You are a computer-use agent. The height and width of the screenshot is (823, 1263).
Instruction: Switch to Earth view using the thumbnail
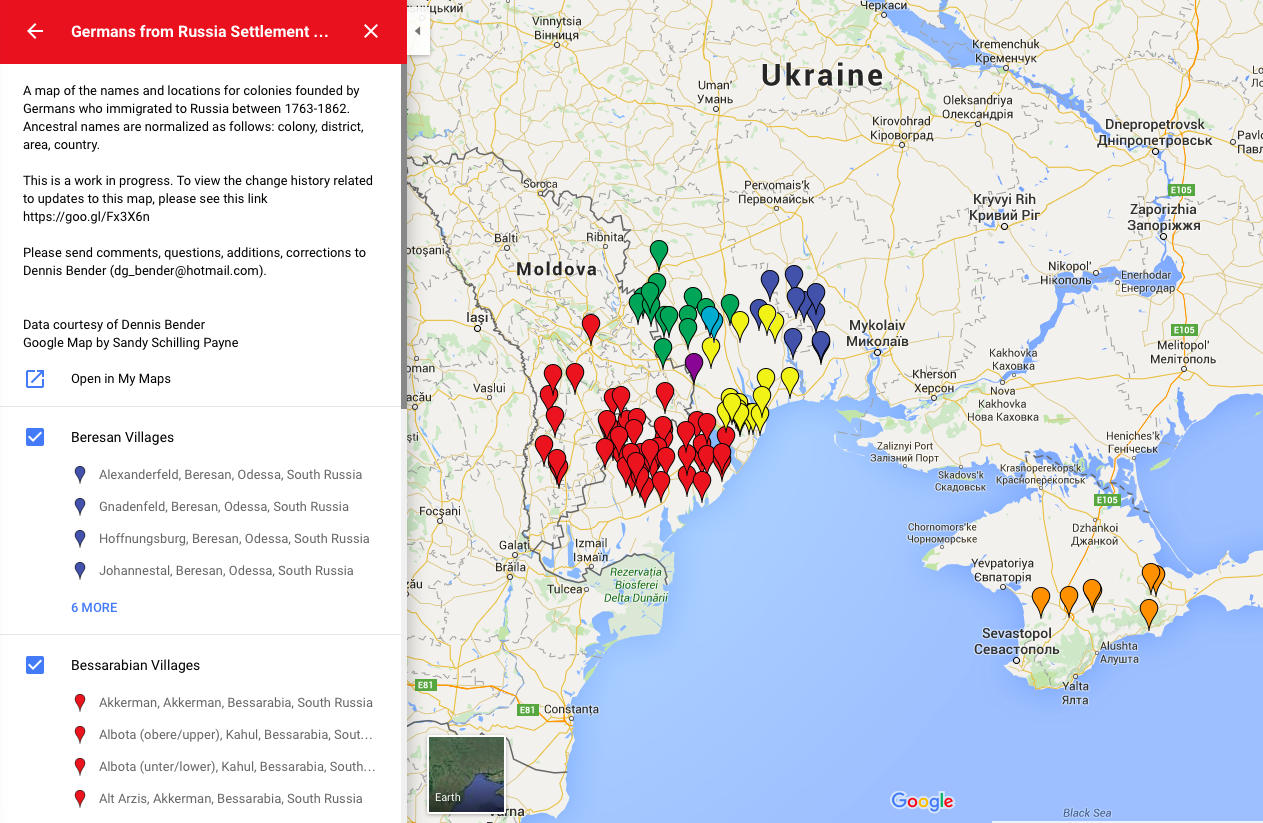466,773
